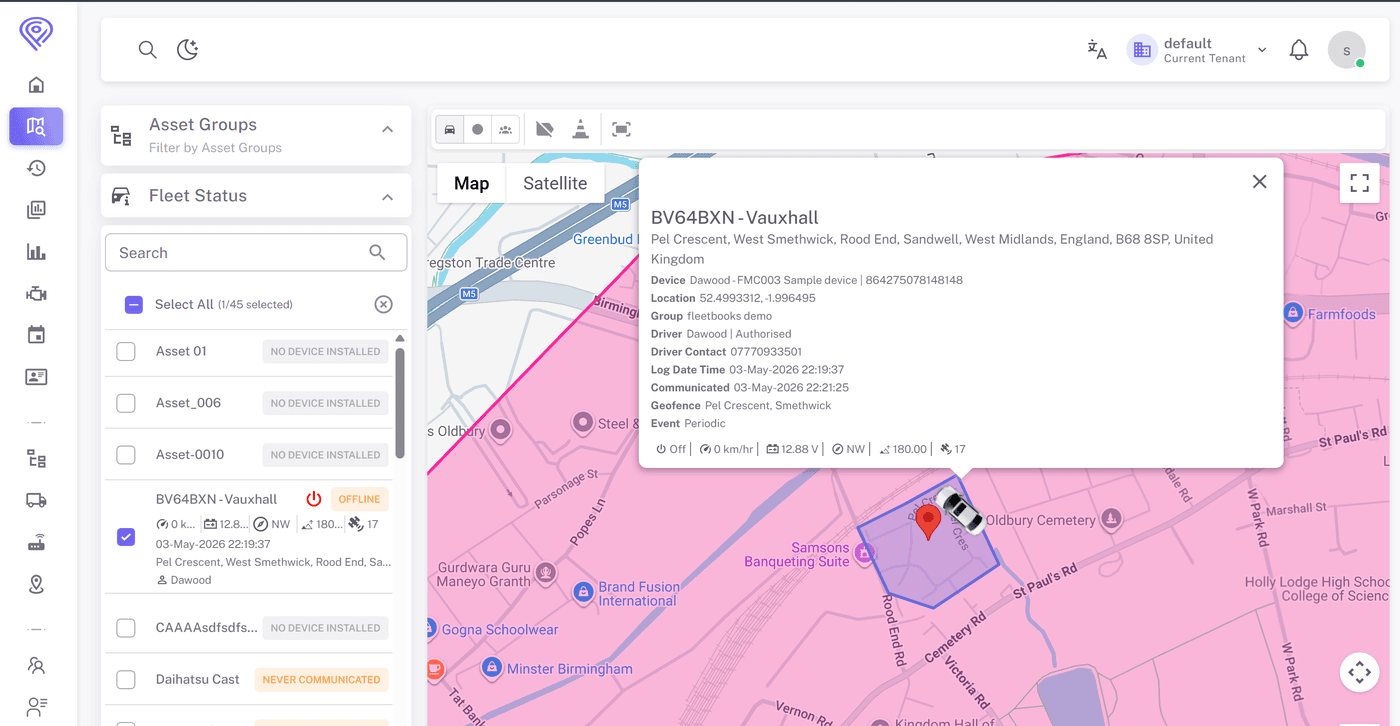Click the NEVER COMMUNICATED badge on Daihatsu Cast
Viewport: 1400px width, 726px height.
tap(321, 680)
